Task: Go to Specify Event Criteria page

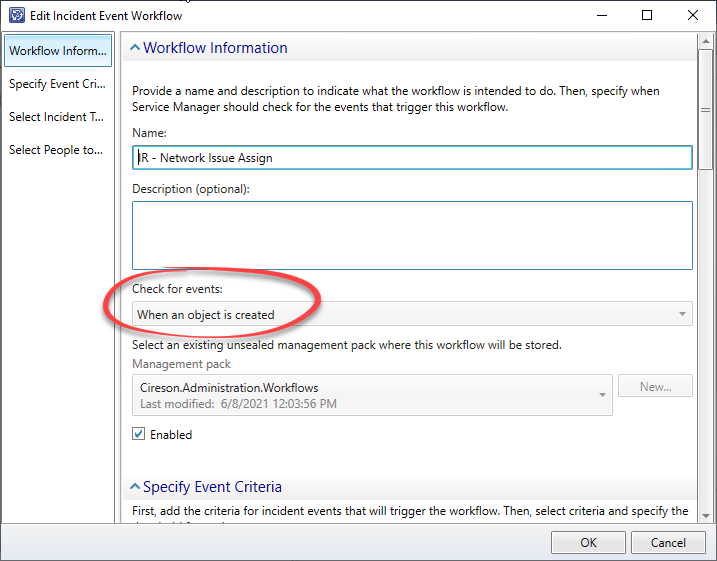Action: point(57,84)
